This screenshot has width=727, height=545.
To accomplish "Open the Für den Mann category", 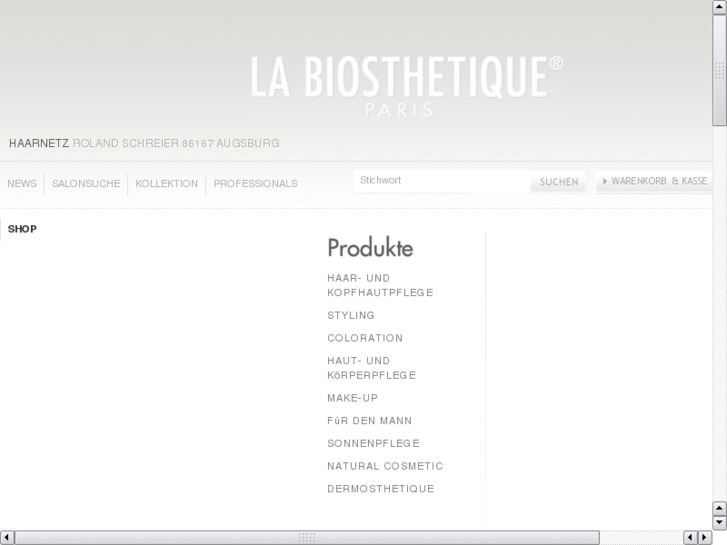I will click(x=370, y=421).
